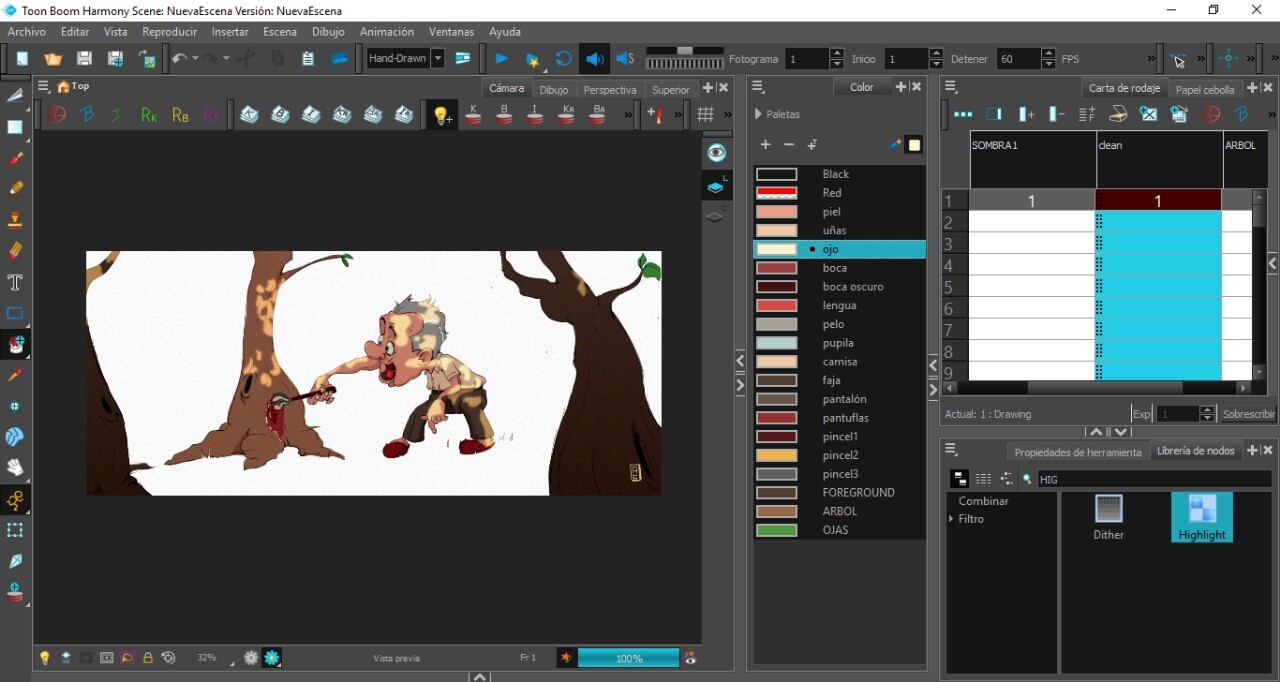Click the blue render preview flower icon
Image resolution: width=1280 pixels, height=682 pixels.
[x=272, y=658]
